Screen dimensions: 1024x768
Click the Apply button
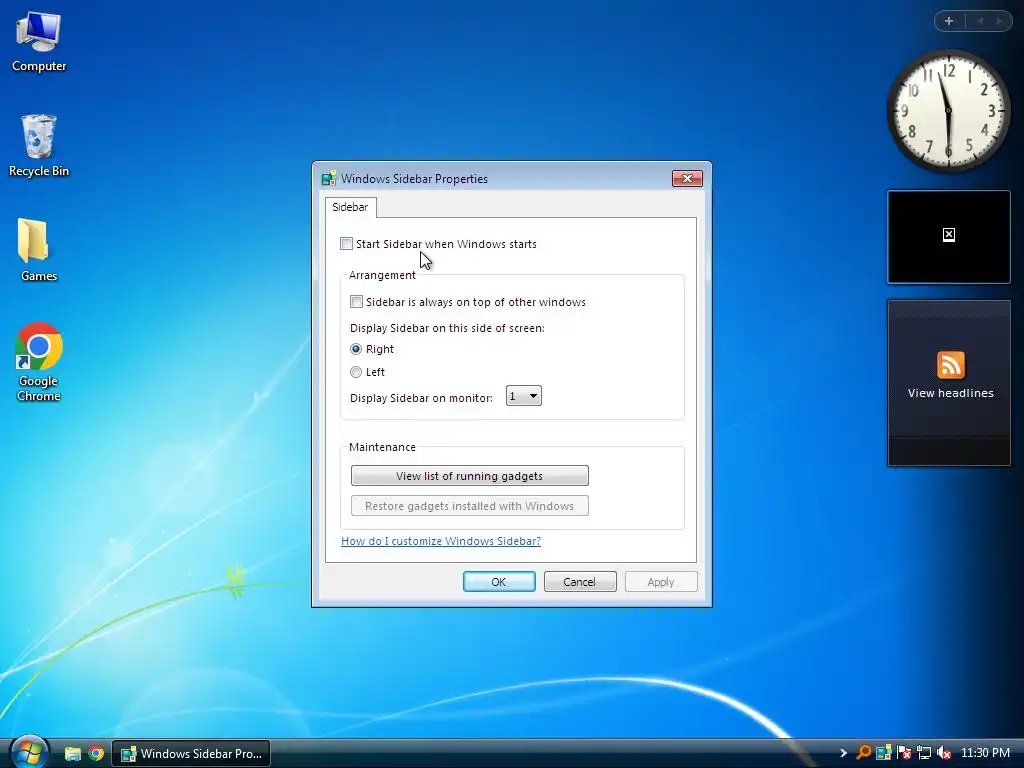[661, 582]
